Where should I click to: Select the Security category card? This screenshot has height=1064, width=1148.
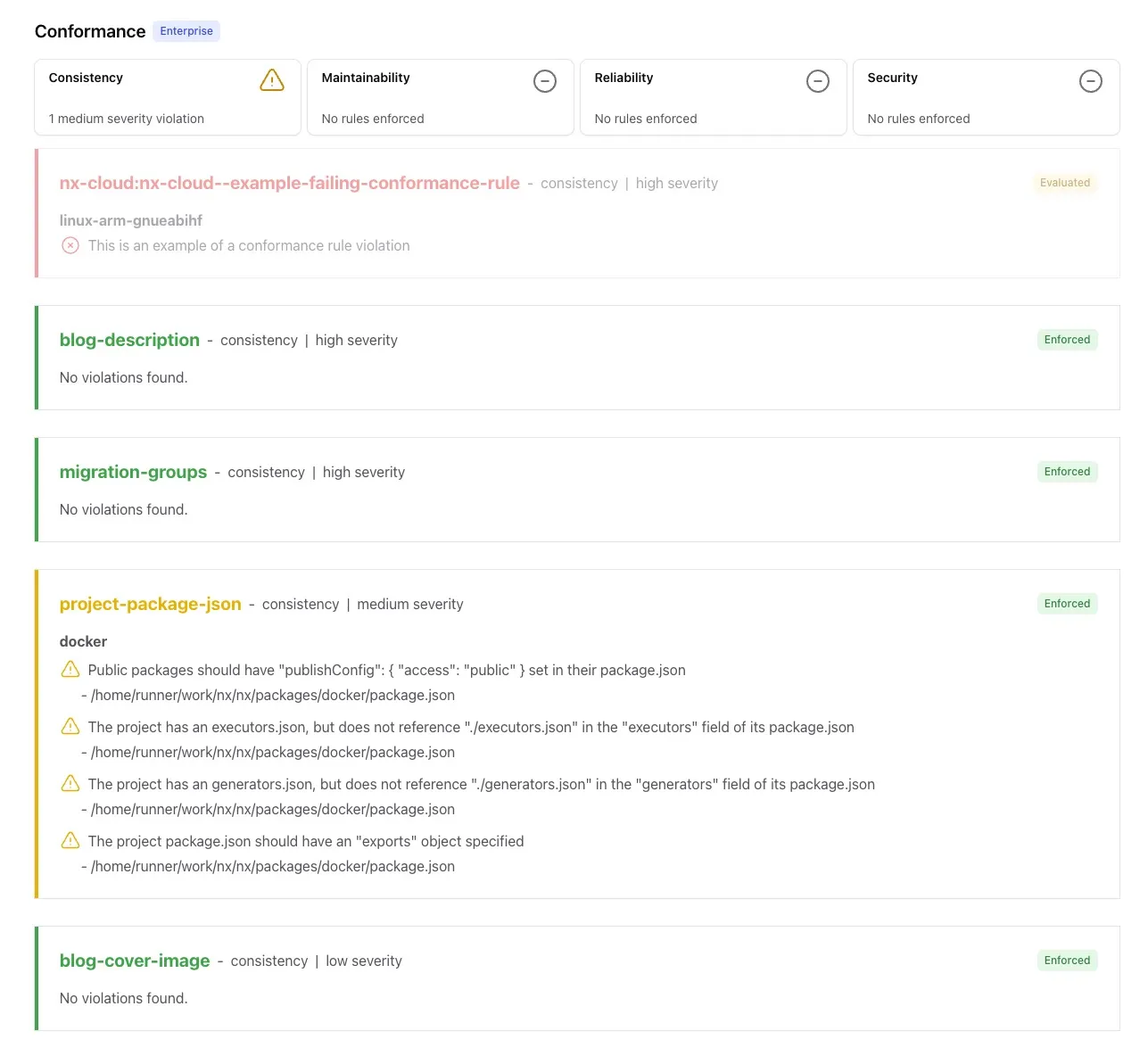pos(986,98)
